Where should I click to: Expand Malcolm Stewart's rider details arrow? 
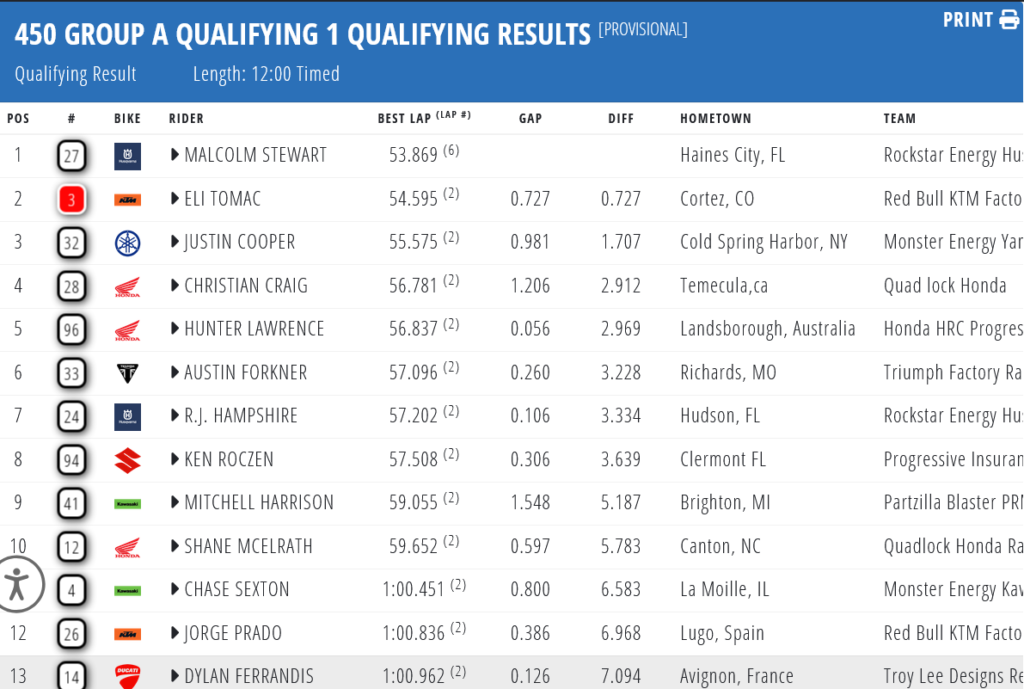[175, 155]
